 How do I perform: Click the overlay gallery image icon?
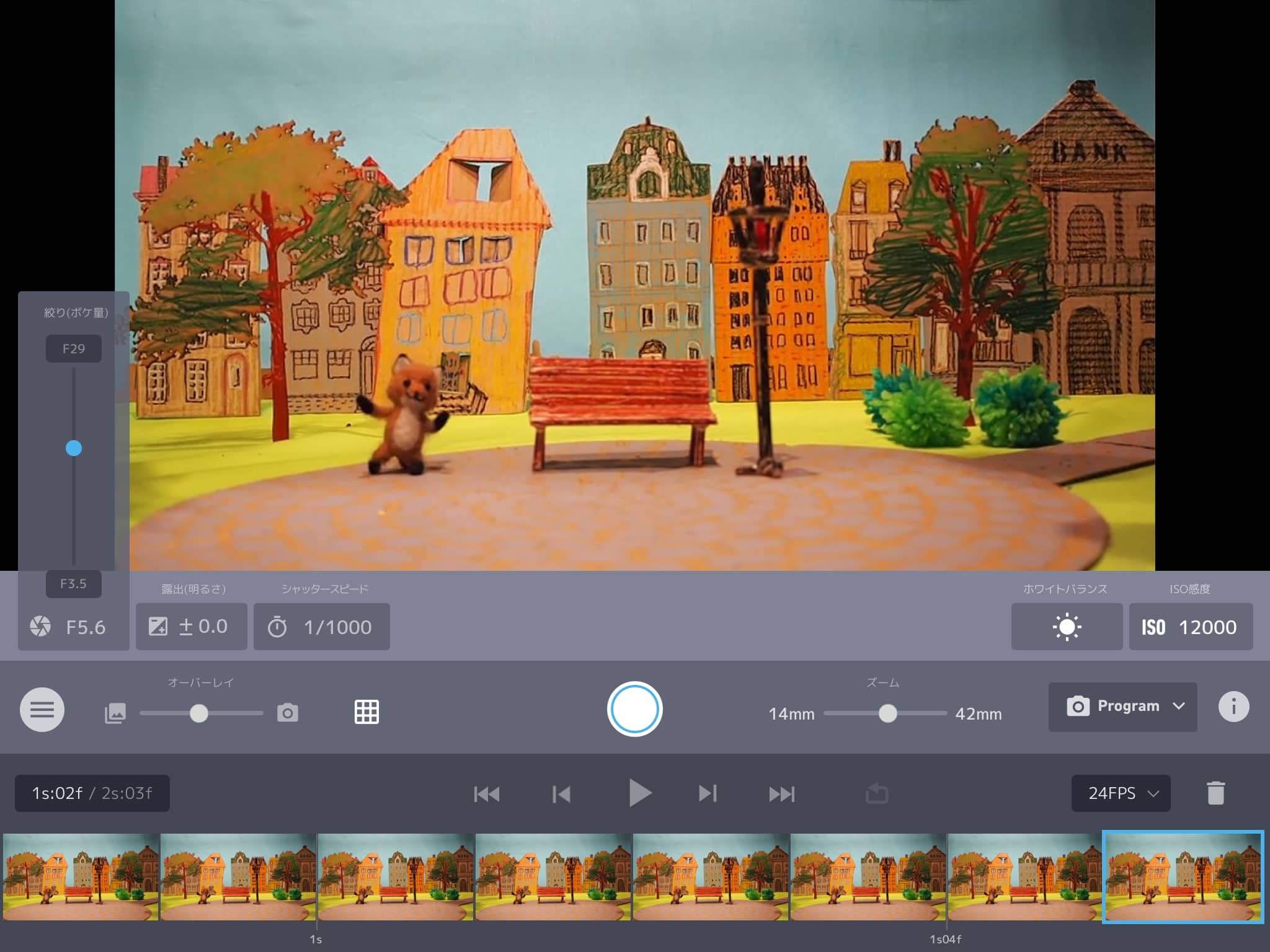tap(115, 713)
